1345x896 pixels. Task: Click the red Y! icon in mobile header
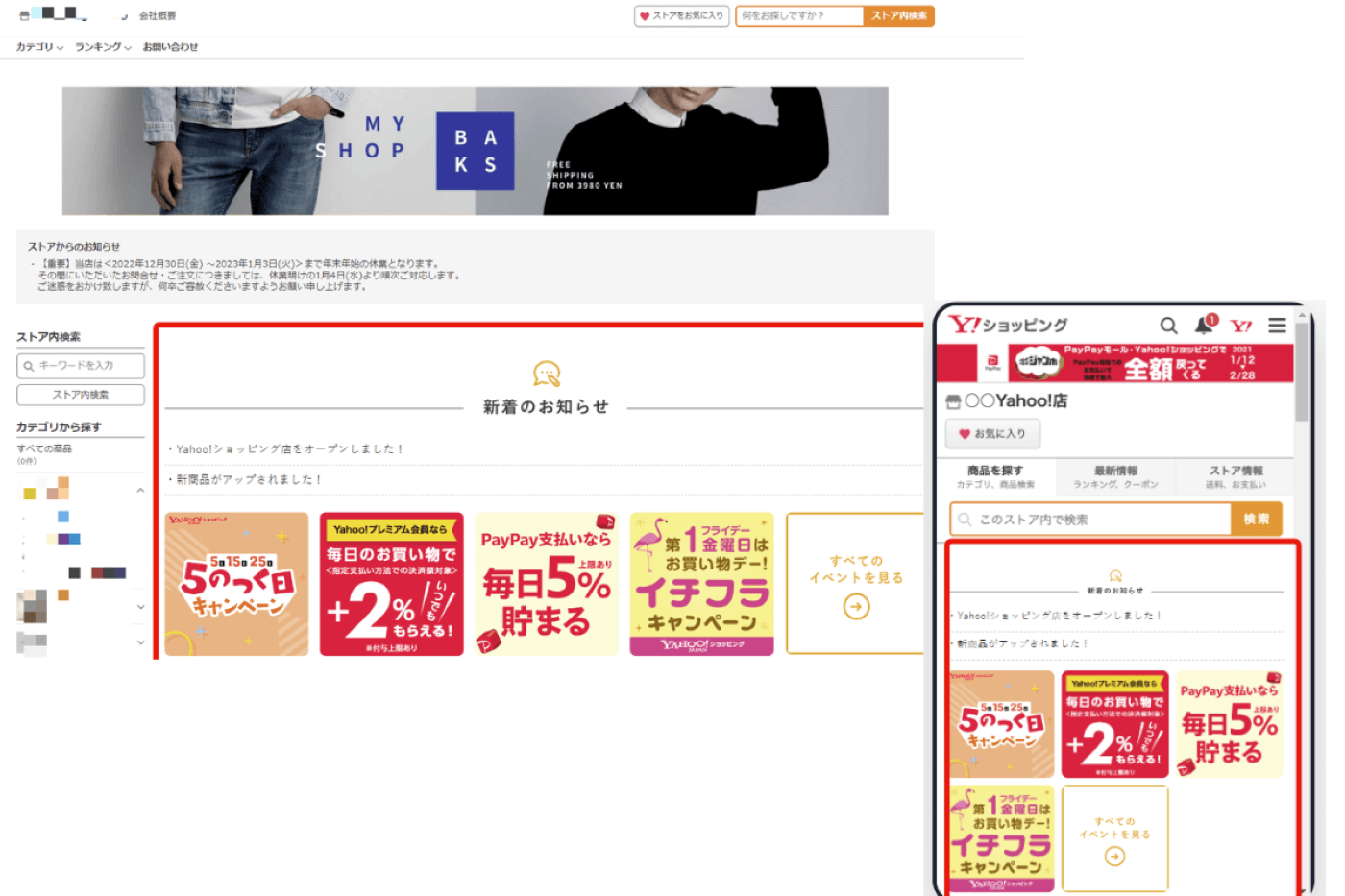pyautogui.click(x=1241, y=326)
